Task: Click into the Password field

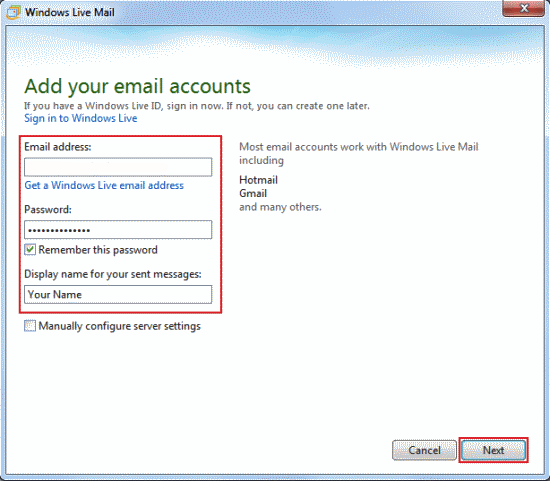Action: [x=118, y=230]
